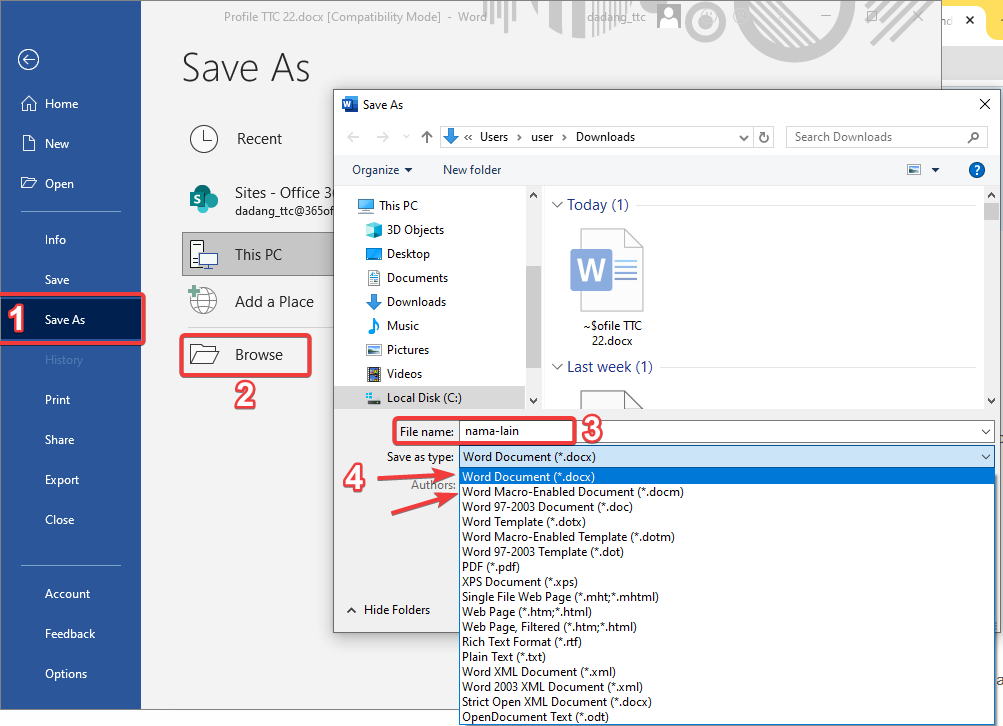Collapse the Today group chevron

(557, 205)
